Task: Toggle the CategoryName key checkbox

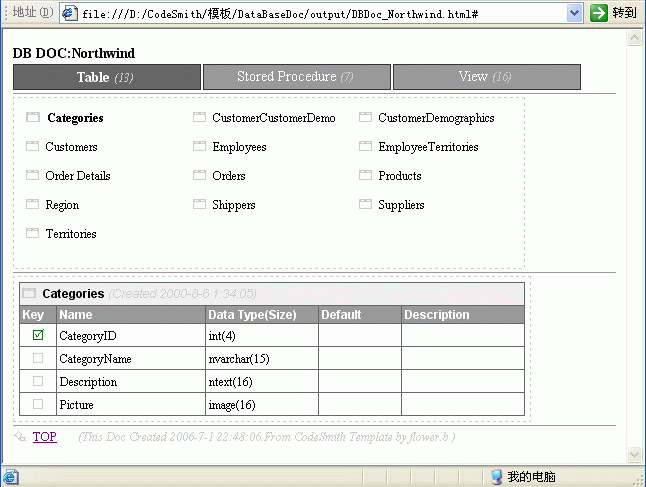Action: pyautogui.click(x=38, y=358)
